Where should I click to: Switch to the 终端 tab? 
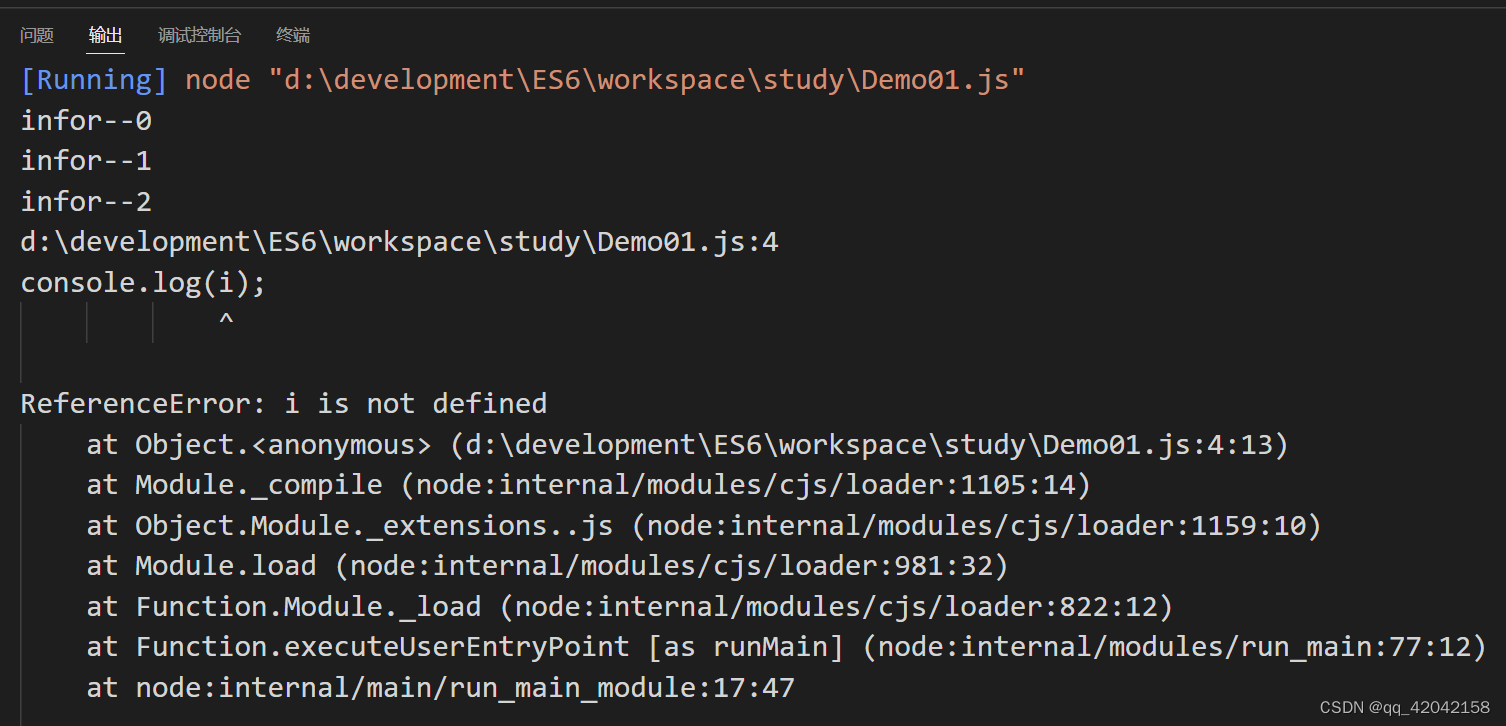click(x=293, y=35)
